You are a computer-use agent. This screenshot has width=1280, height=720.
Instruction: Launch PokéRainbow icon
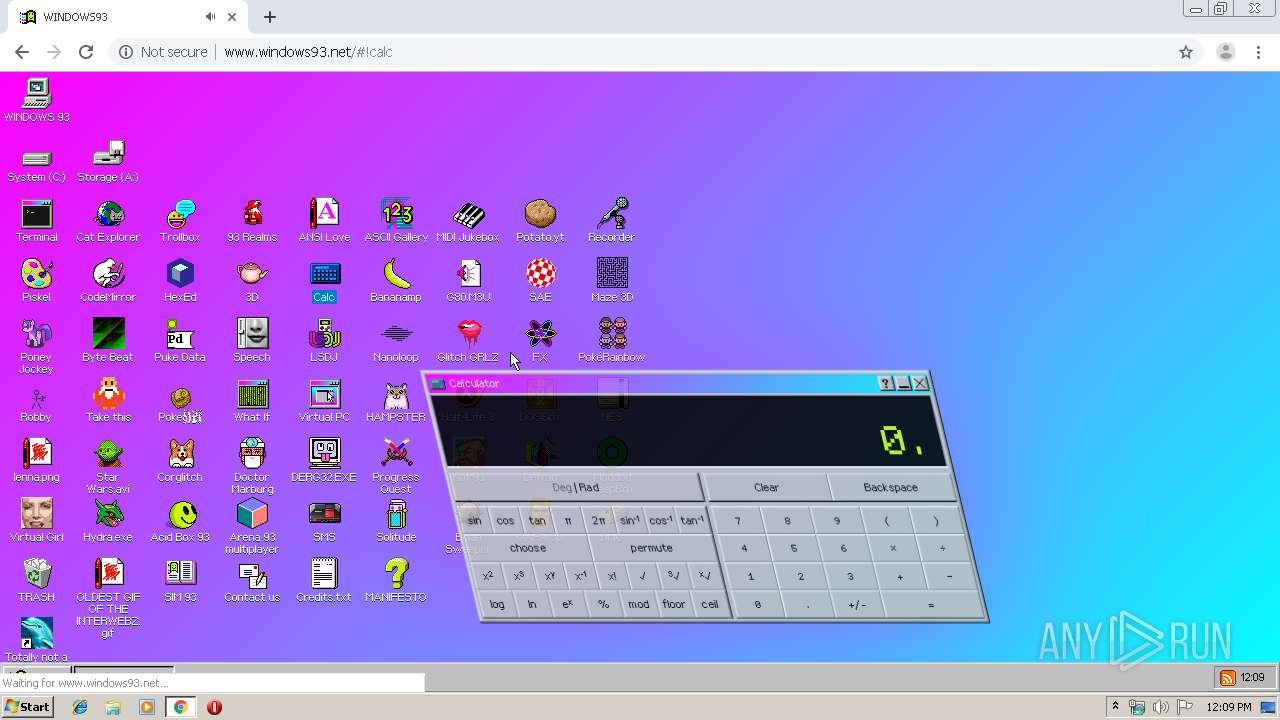[611, 341]
